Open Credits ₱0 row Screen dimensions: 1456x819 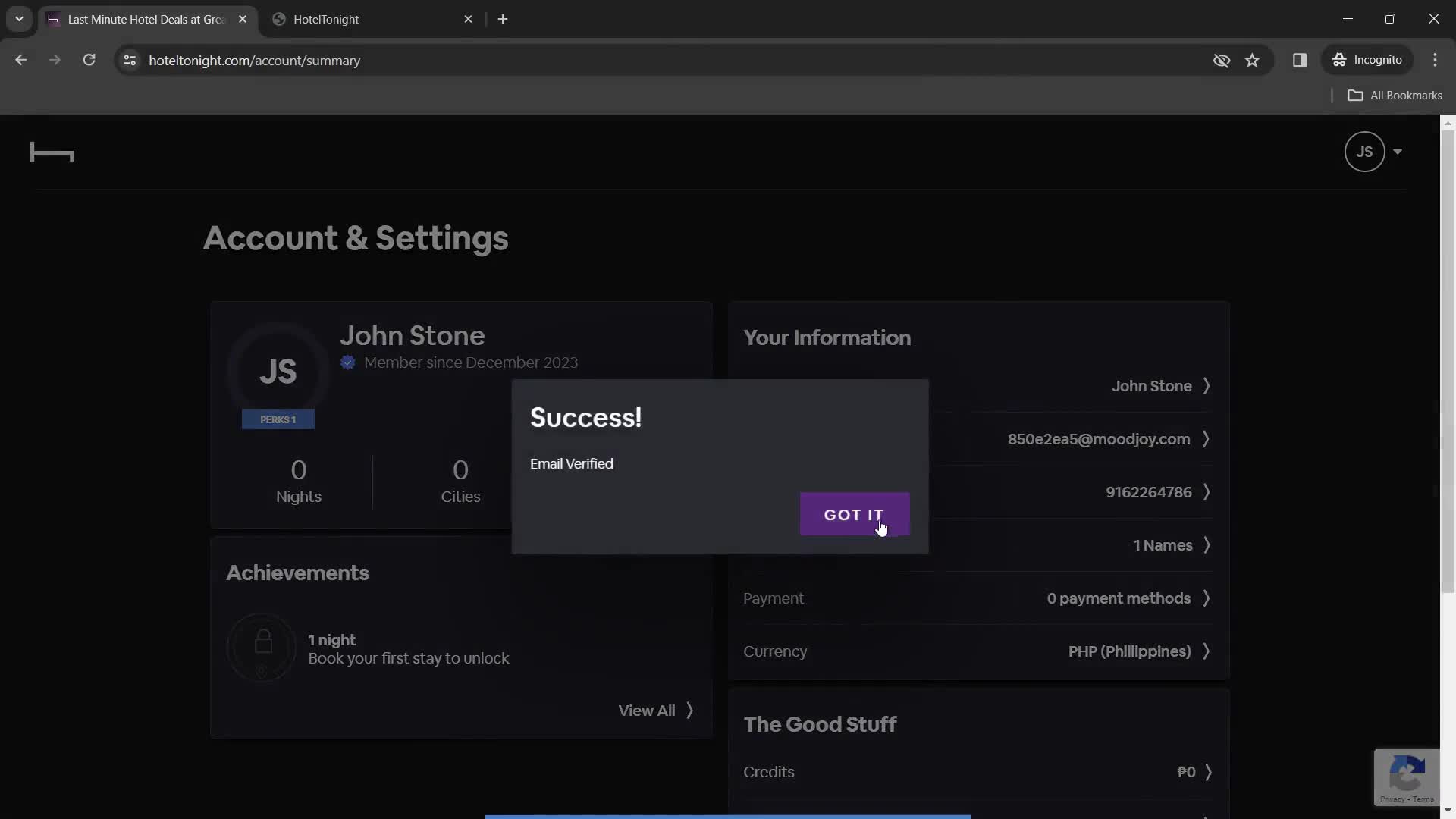[x=978, y=772]
